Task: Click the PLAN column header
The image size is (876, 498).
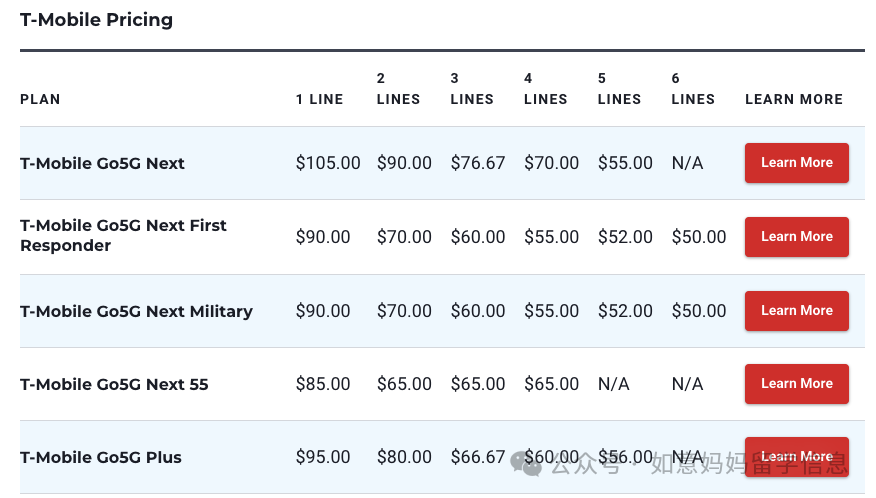Action: pos(40,99)
